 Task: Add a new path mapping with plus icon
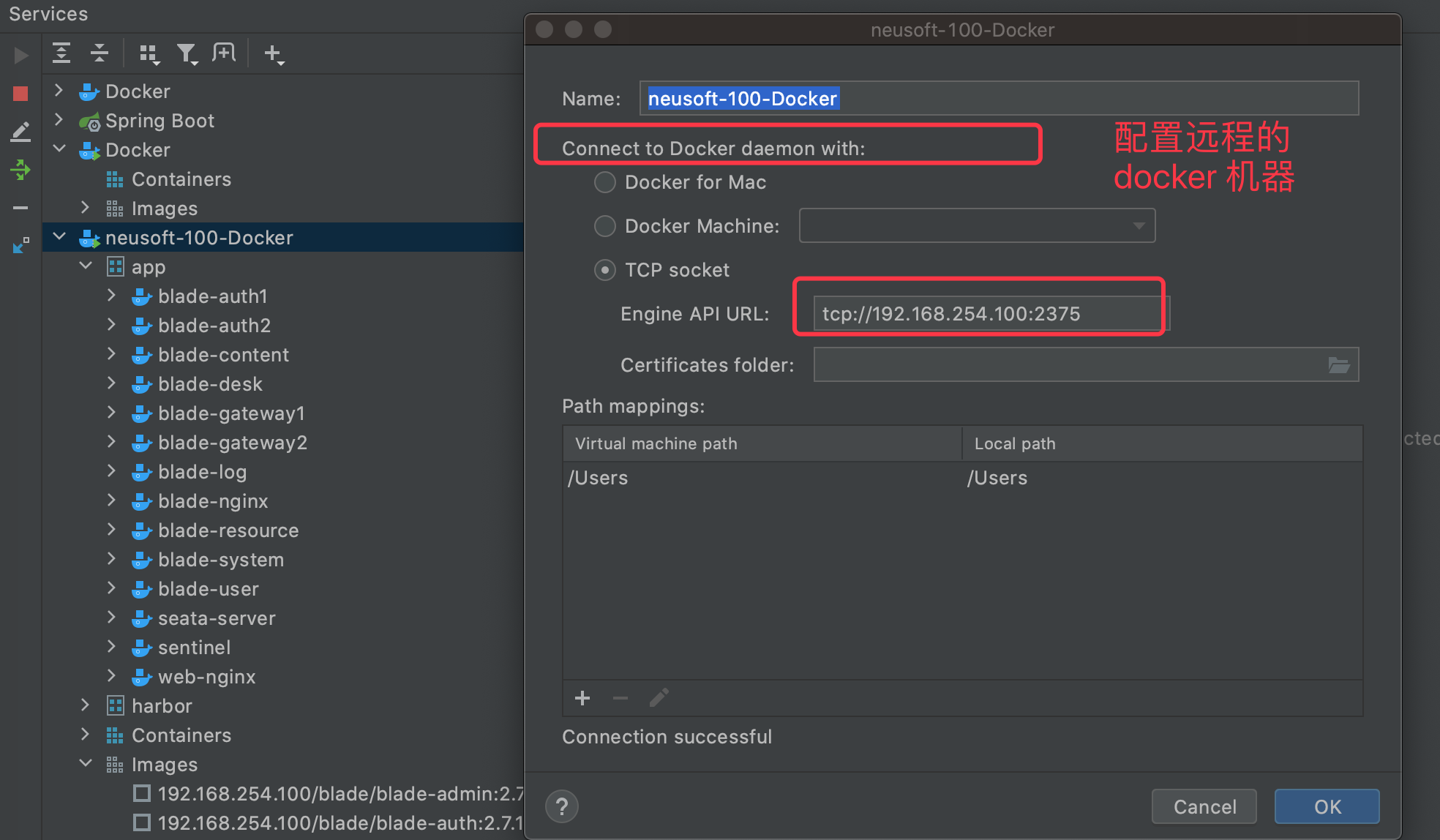tap(582, 698)
